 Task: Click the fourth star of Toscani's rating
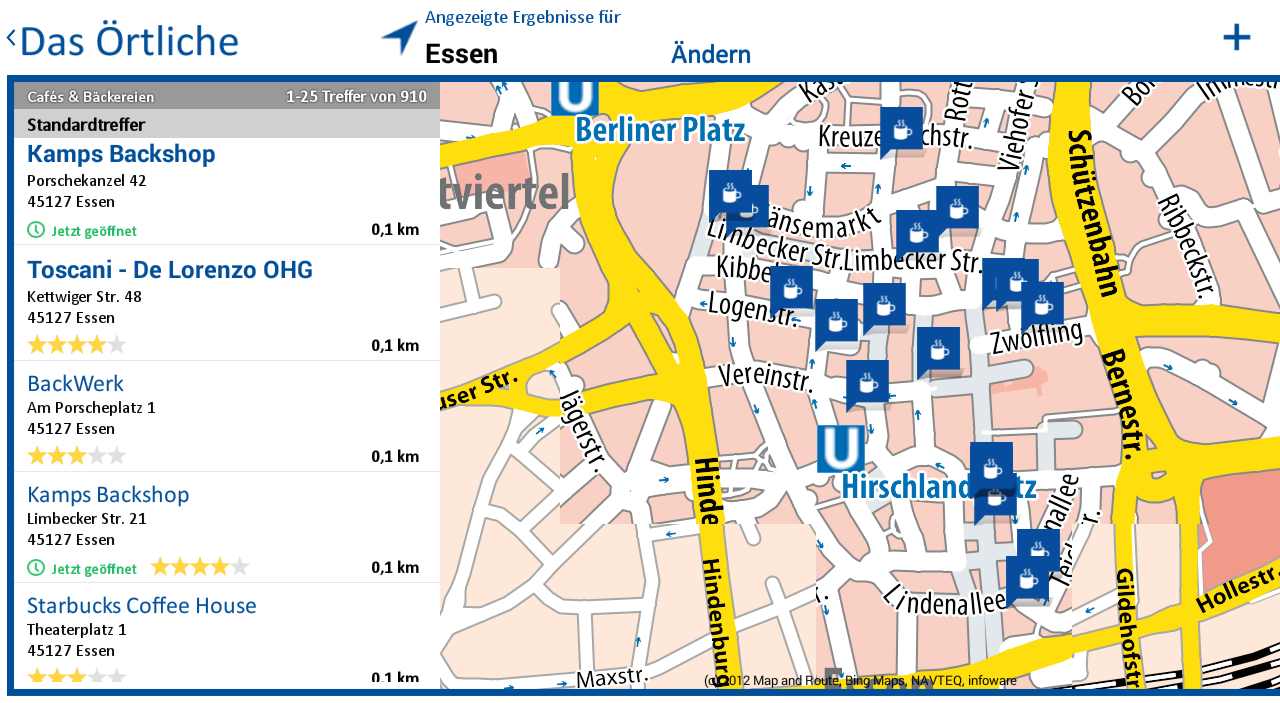tap(95, 343)
